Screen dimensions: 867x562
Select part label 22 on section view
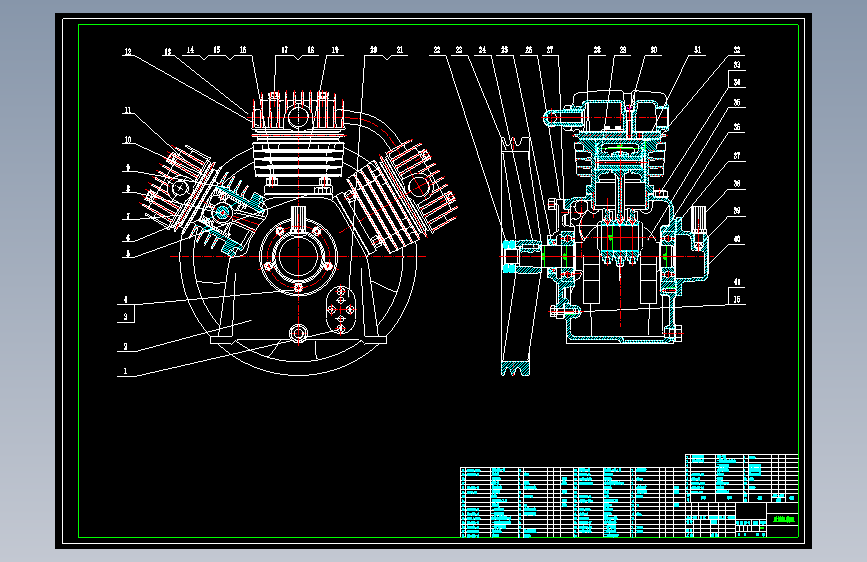[437, 50]
